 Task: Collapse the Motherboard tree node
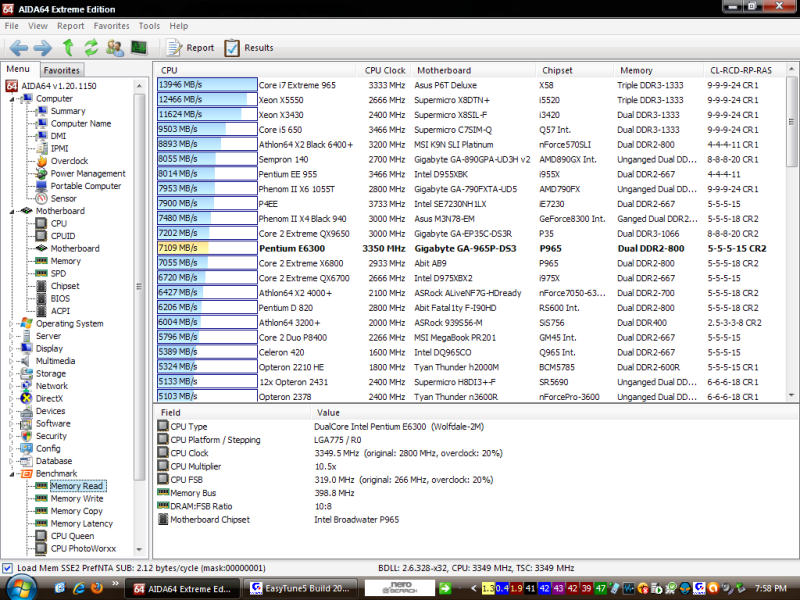tap(12, 211)
